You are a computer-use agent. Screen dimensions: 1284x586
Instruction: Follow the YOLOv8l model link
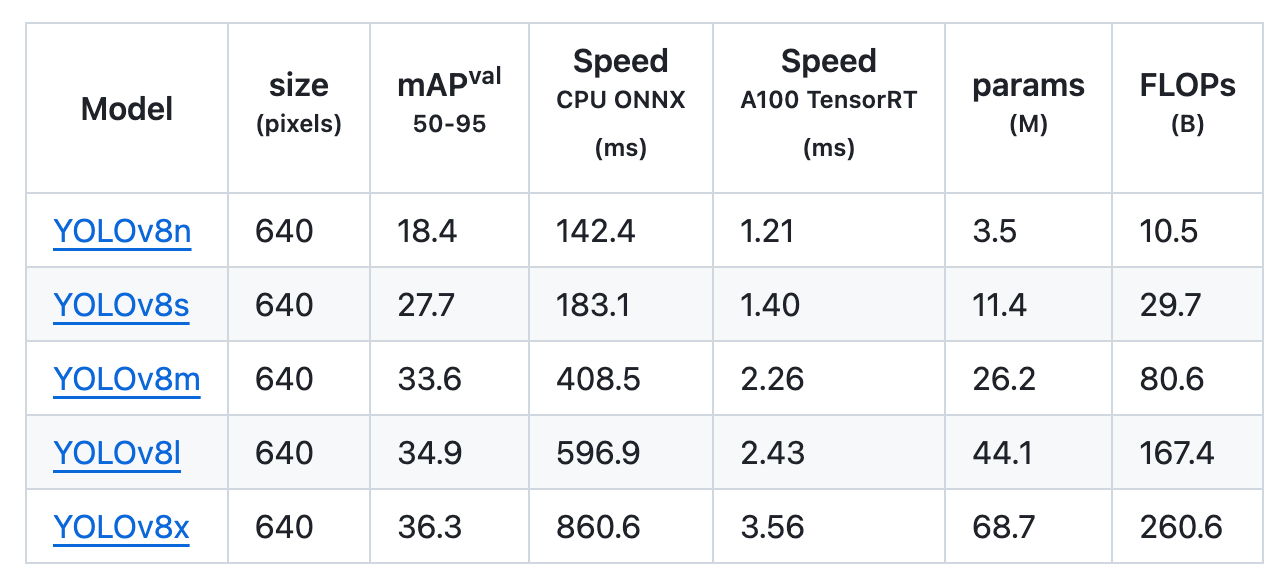[117, 453]
